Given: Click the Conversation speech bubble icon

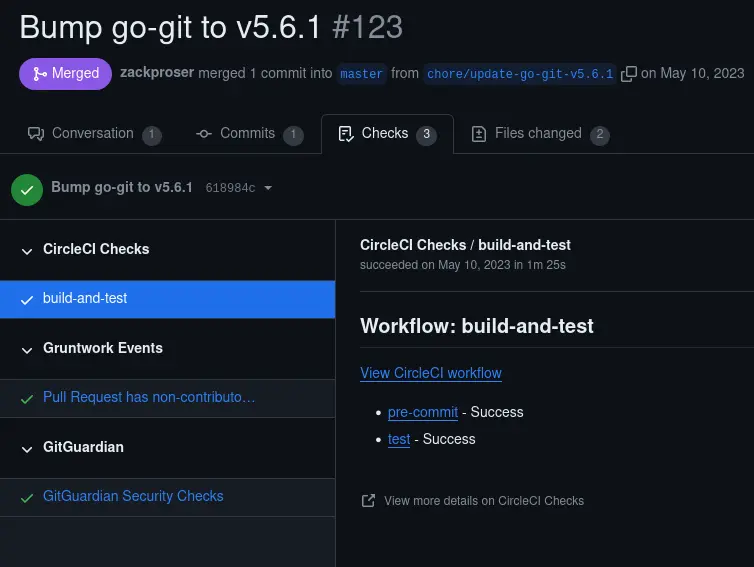Looking at the screenshot, I should [36, 134].
